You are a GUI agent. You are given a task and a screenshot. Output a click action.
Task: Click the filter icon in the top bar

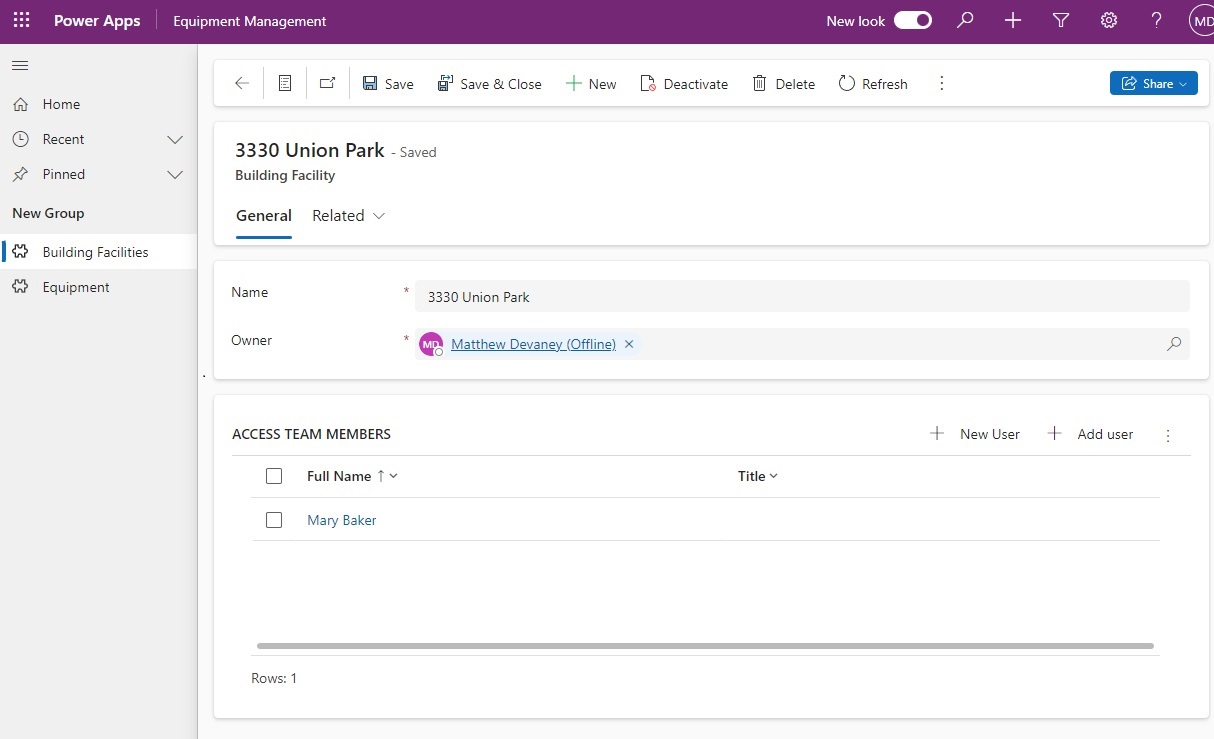pos(1061,20)
